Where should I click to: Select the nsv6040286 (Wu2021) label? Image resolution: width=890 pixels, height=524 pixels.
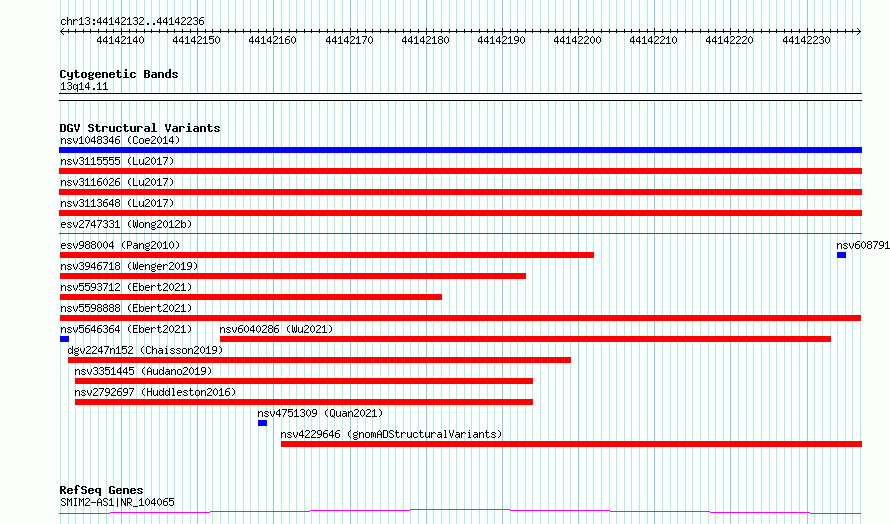point(276,329)
